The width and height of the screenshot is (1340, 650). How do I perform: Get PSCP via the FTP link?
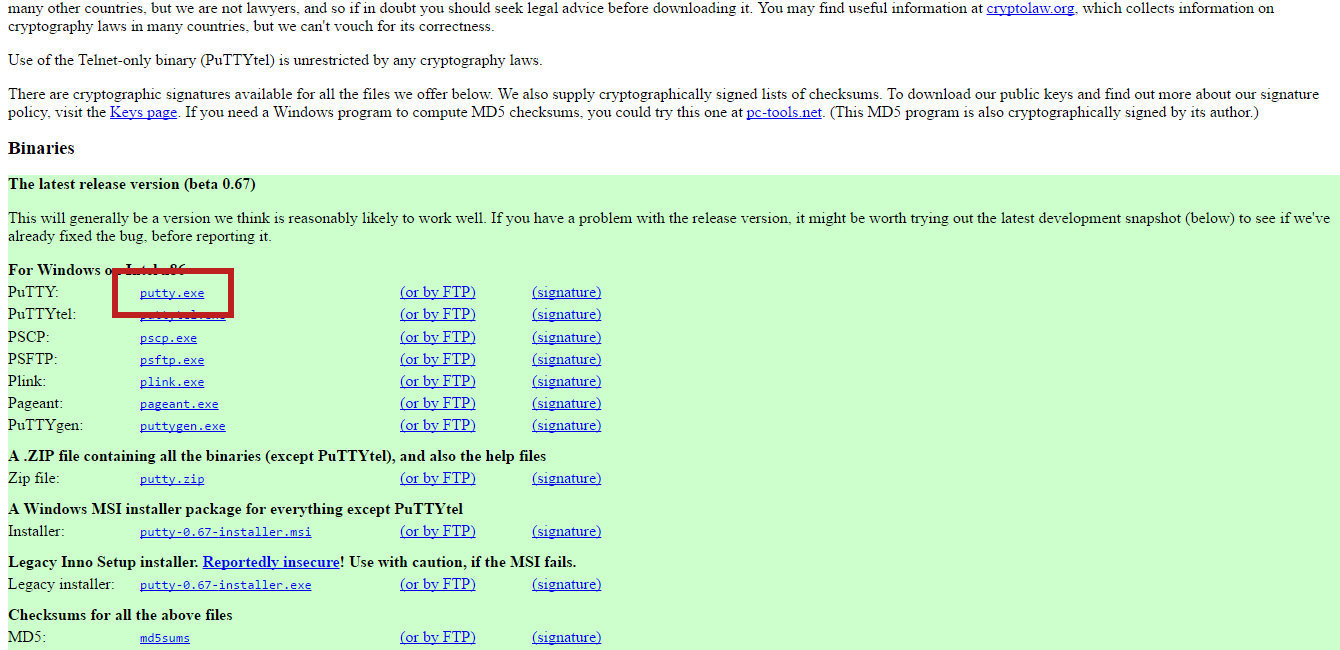(438, 337)
